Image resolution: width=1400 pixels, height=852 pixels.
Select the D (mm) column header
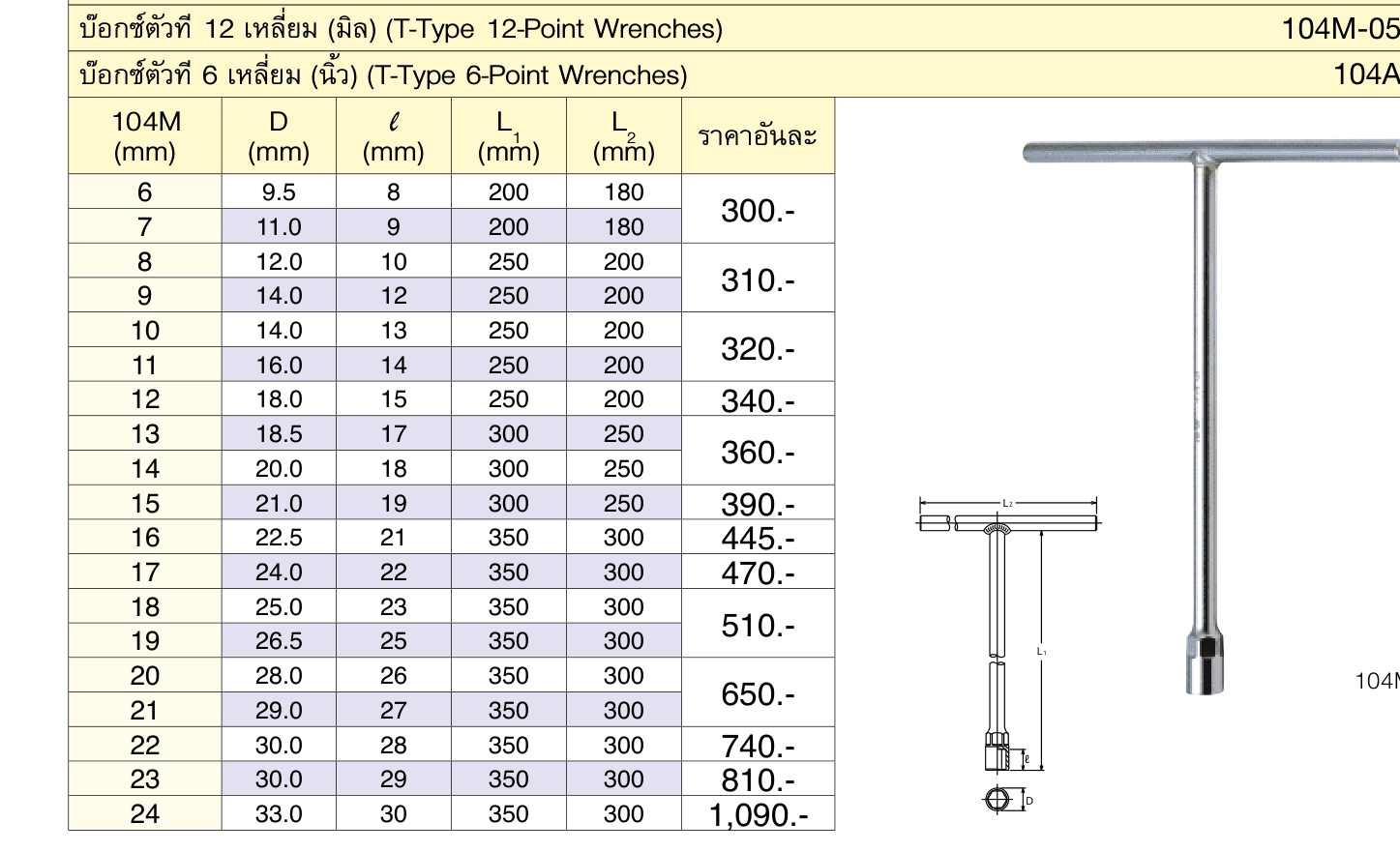tap(279, 136)
